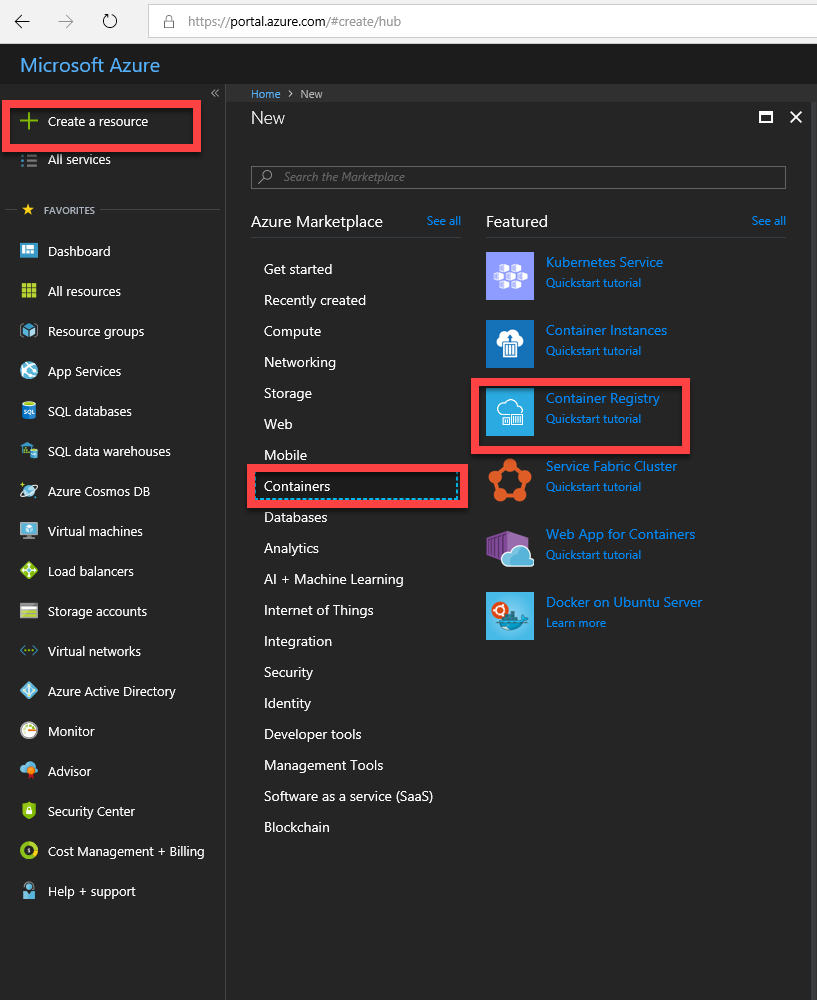
Task: Open the Kubernetes Service link
Action: pyautogui.click(x=604, y=262)
